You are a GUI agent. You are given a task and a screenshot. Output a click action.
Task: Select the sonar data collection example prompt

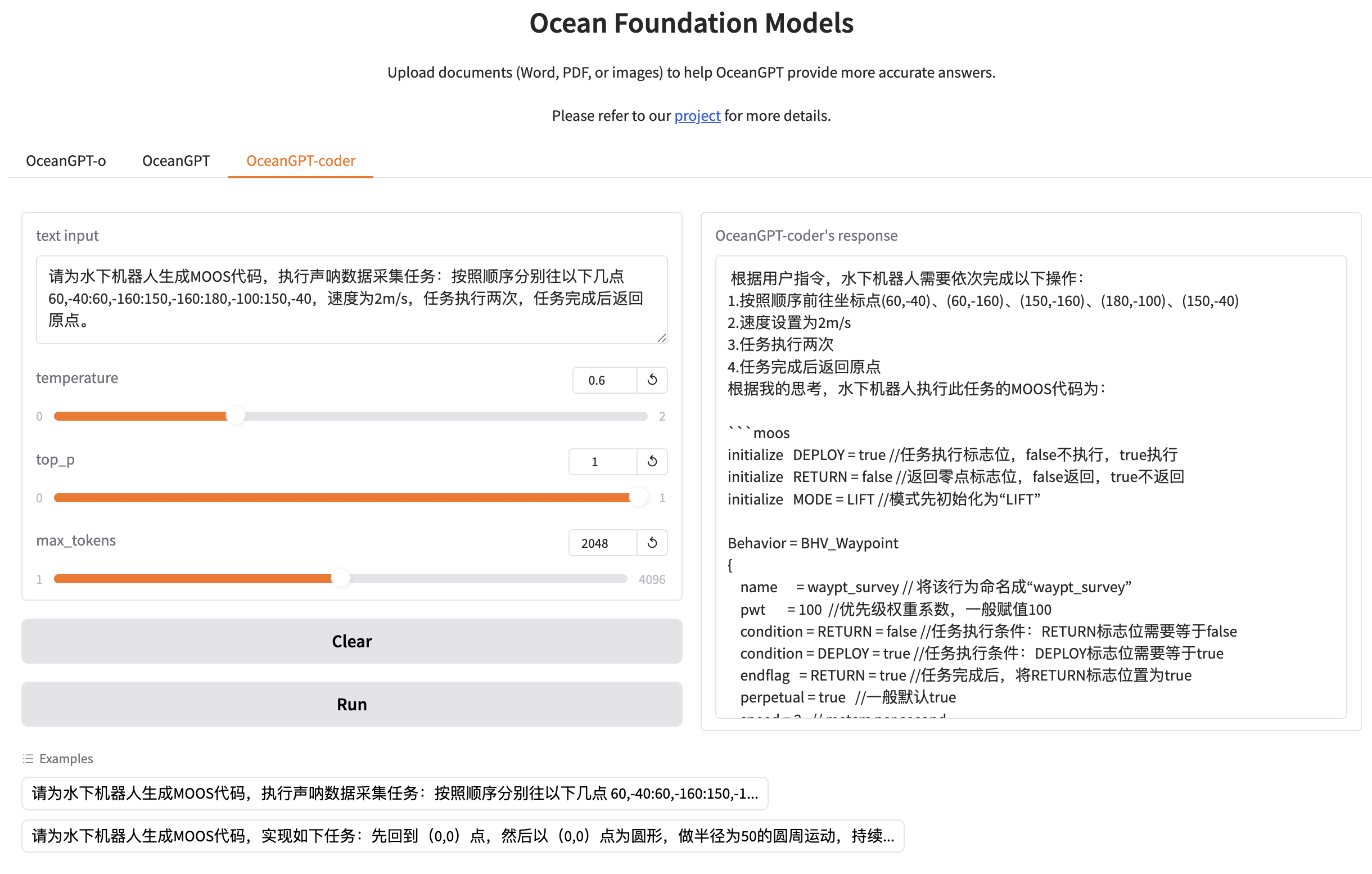pyautogui.click(x=395, y=794)
